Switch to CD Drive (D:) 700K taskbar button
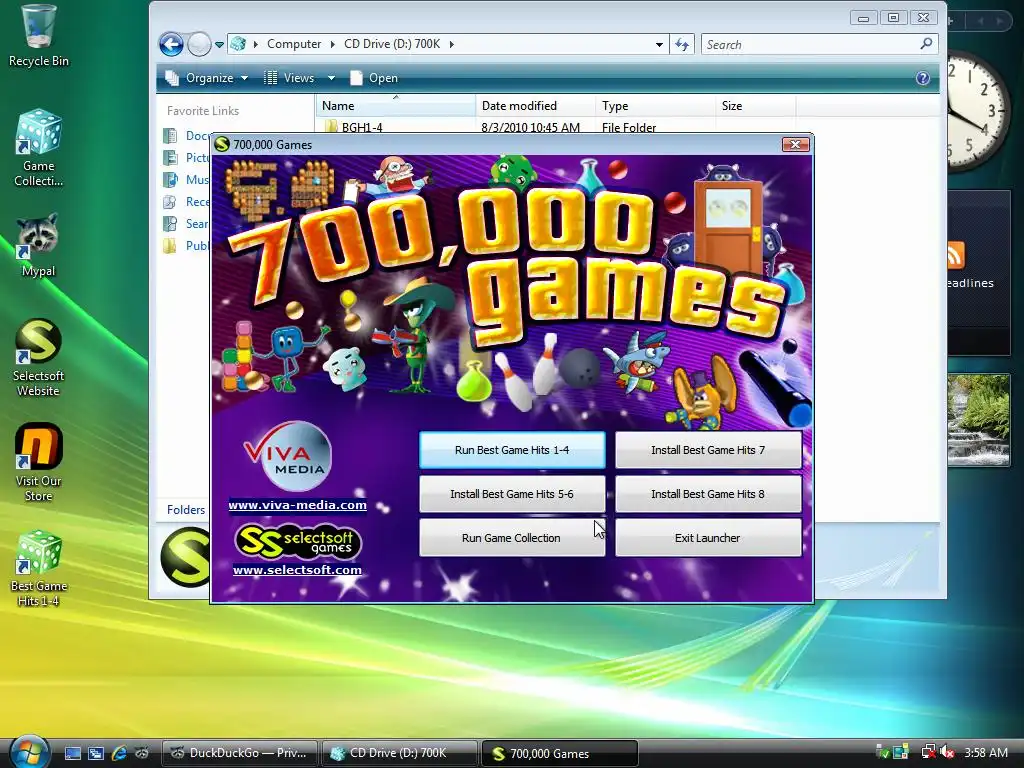 coord(399,753)
